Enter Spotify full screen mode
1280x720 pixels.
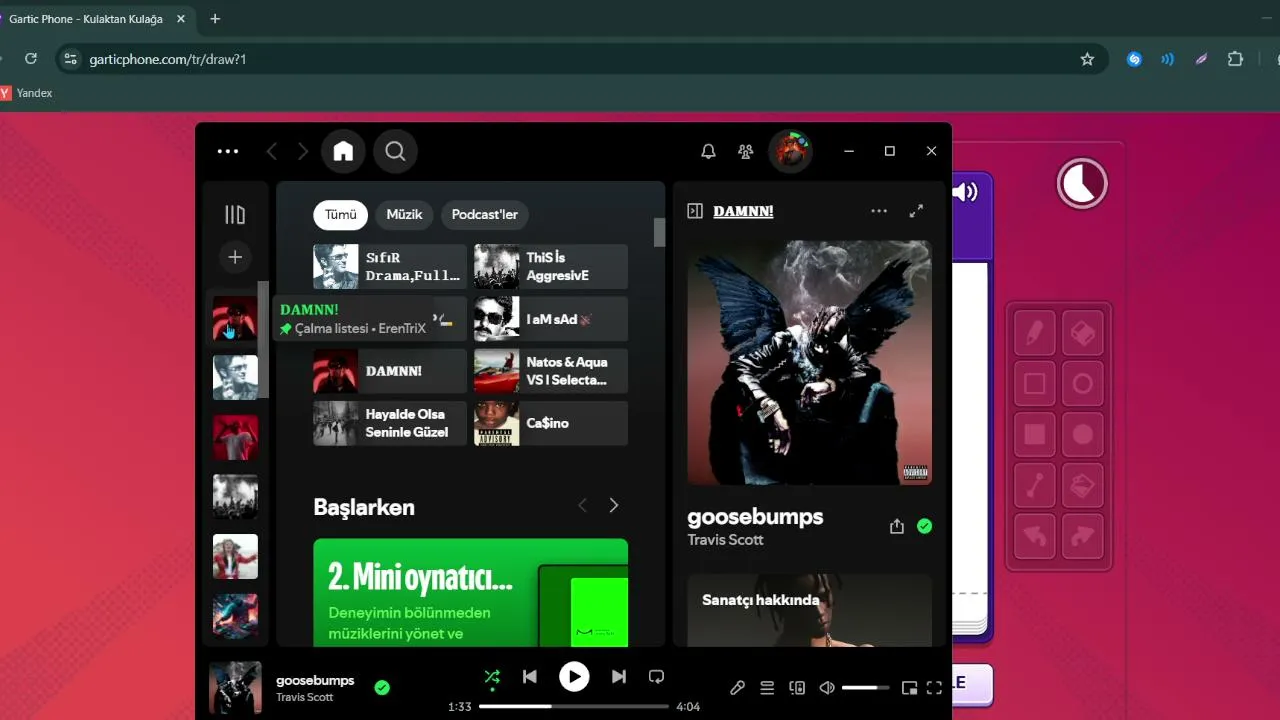tap(935, 688)
